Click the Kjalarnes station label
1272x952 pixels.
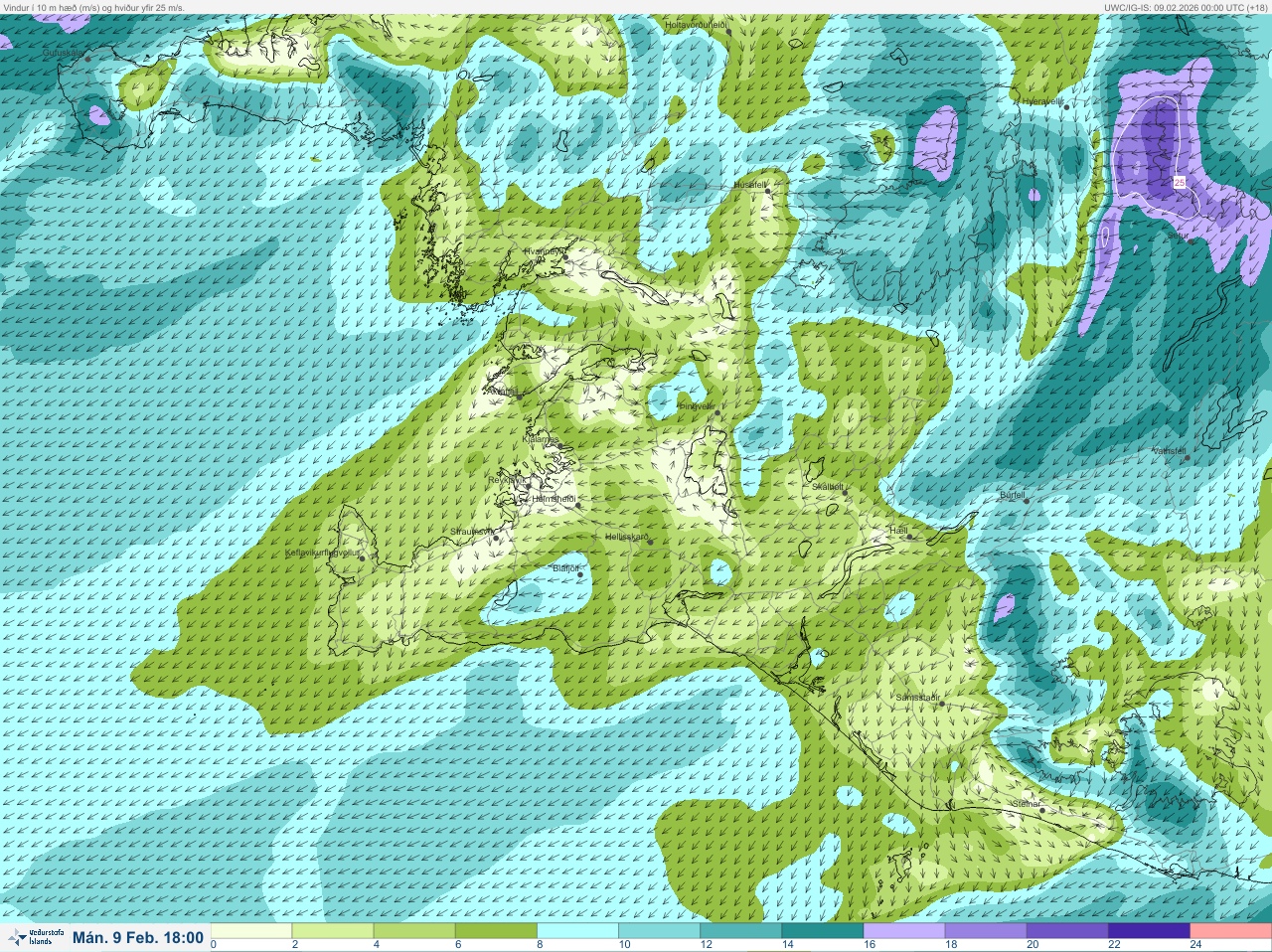(x=541, y=438)
